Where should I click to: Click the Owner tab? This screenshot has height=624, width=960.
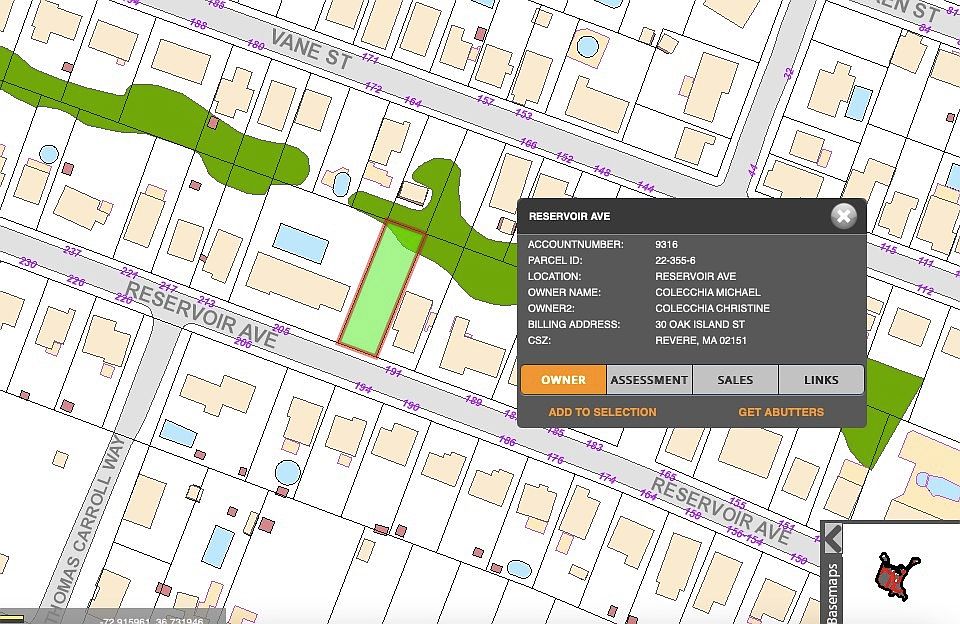click(x=563, y=380)
